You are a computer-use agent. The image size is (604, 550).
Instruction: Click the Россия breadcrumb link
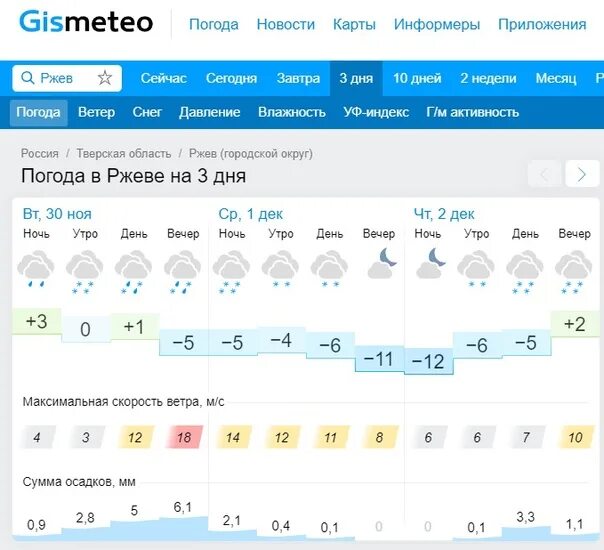click(40, 153)
